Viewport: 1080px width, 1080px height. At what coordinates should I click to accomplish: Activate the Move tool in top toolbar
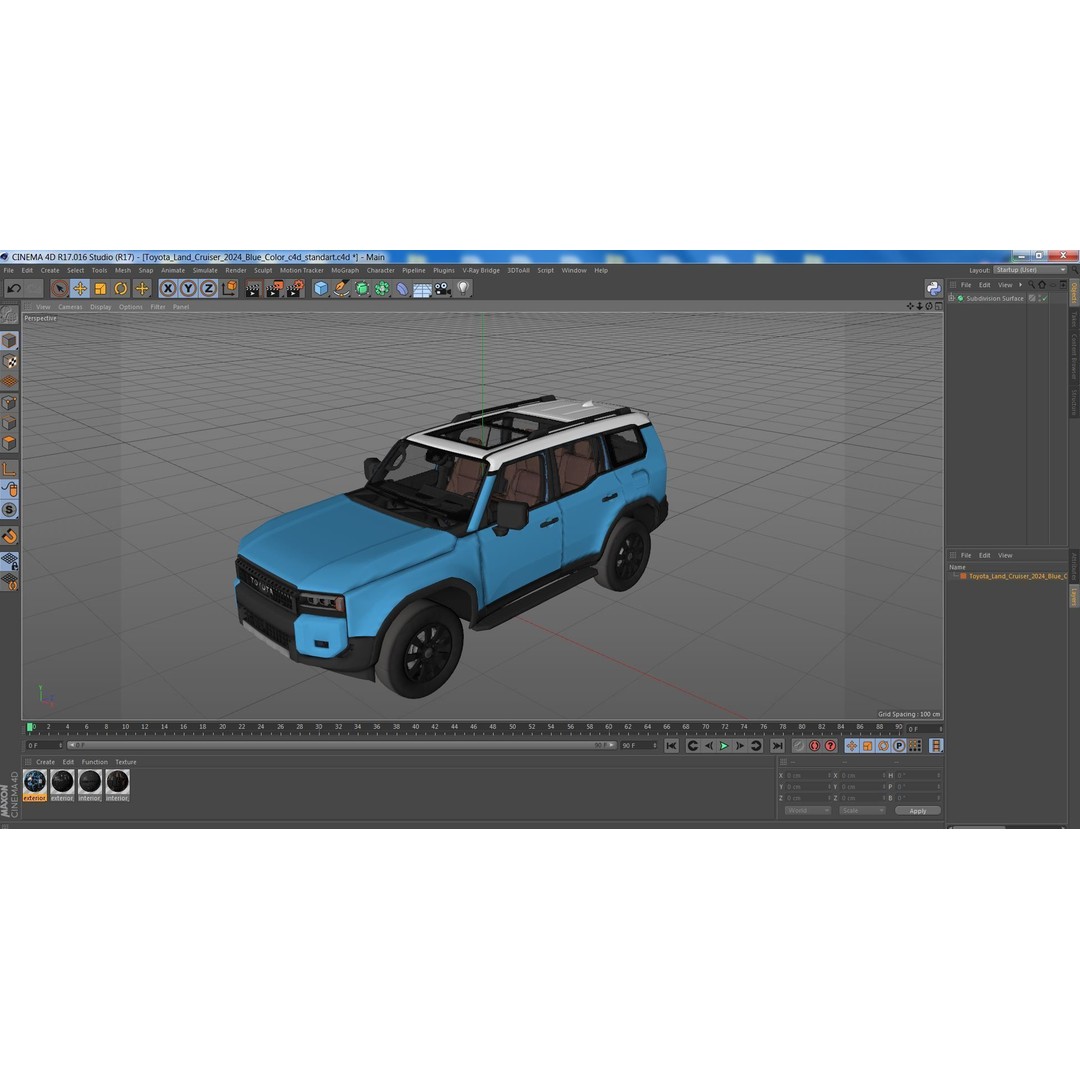(x=80, y=289)
